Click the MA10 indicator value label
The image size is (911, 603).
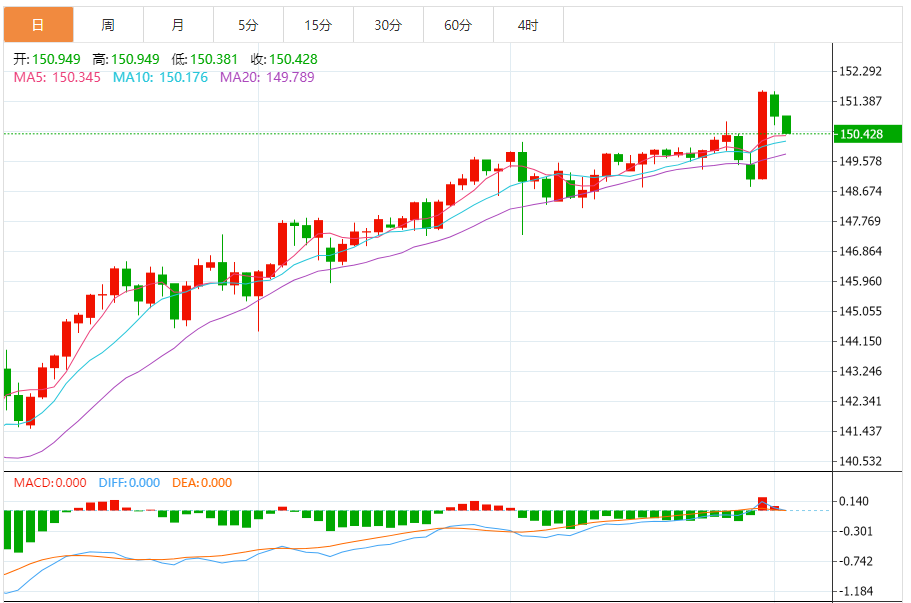coord(160,77)
